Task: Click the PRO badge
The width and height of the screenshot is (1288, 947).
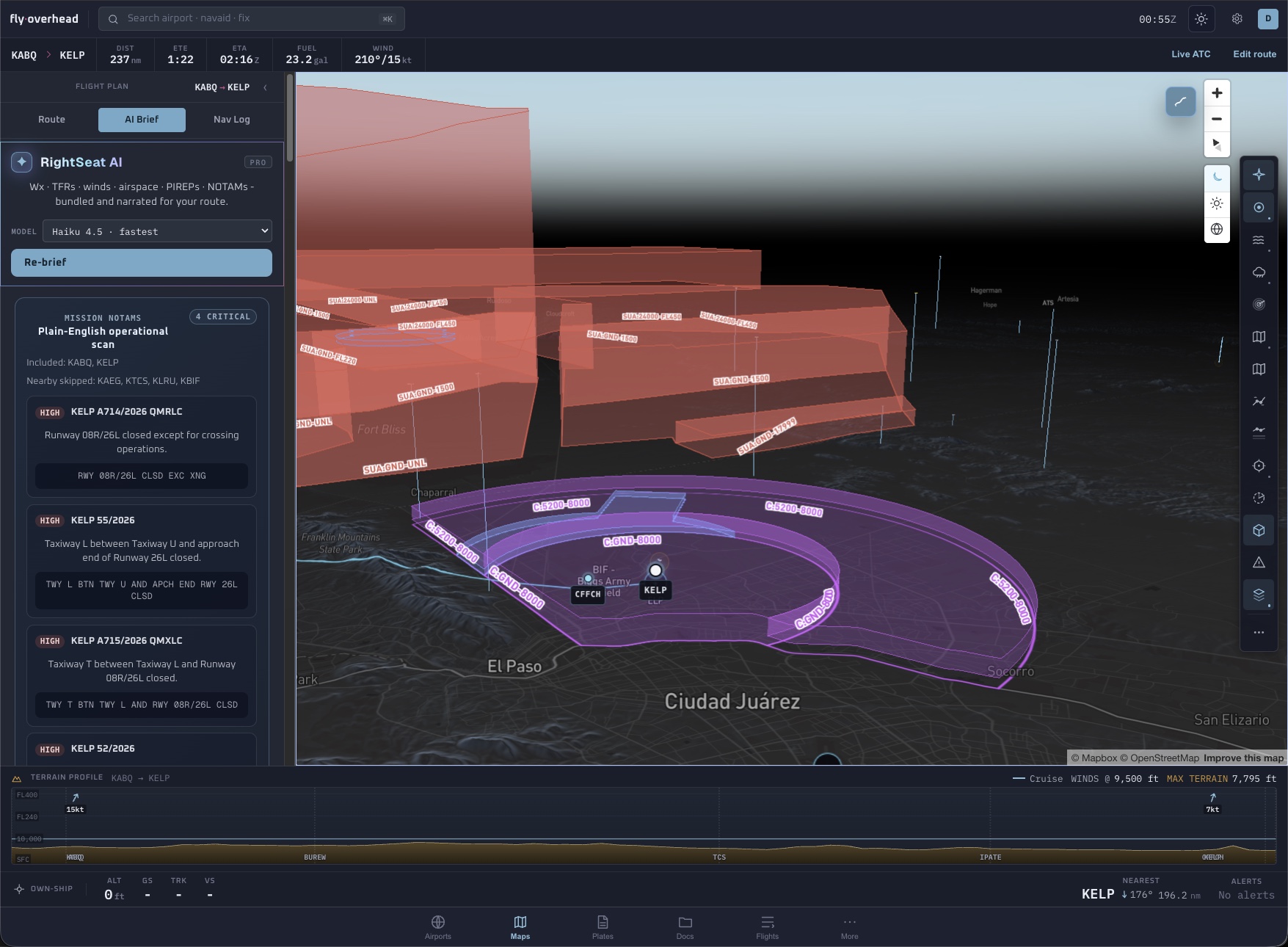Action: 258,162
